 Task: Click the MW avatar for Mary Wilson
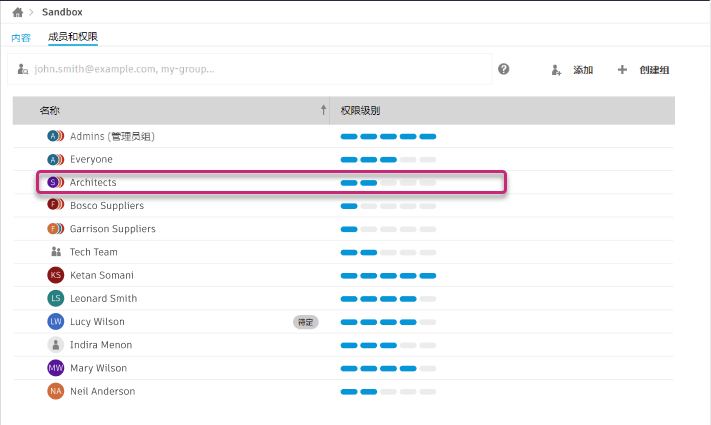click(x=55, y=368)
